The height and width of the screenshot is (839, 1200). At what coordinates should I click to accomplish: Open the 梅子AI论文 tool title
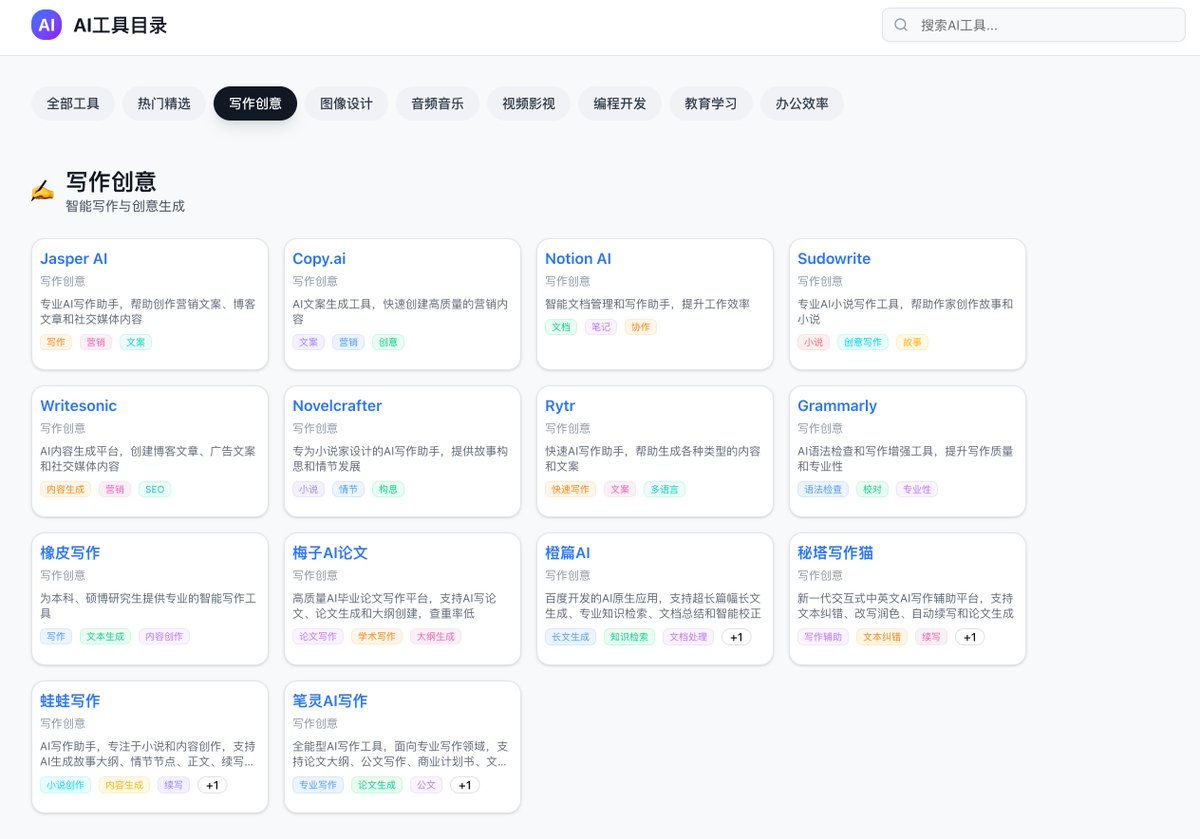tap(330, 552)
